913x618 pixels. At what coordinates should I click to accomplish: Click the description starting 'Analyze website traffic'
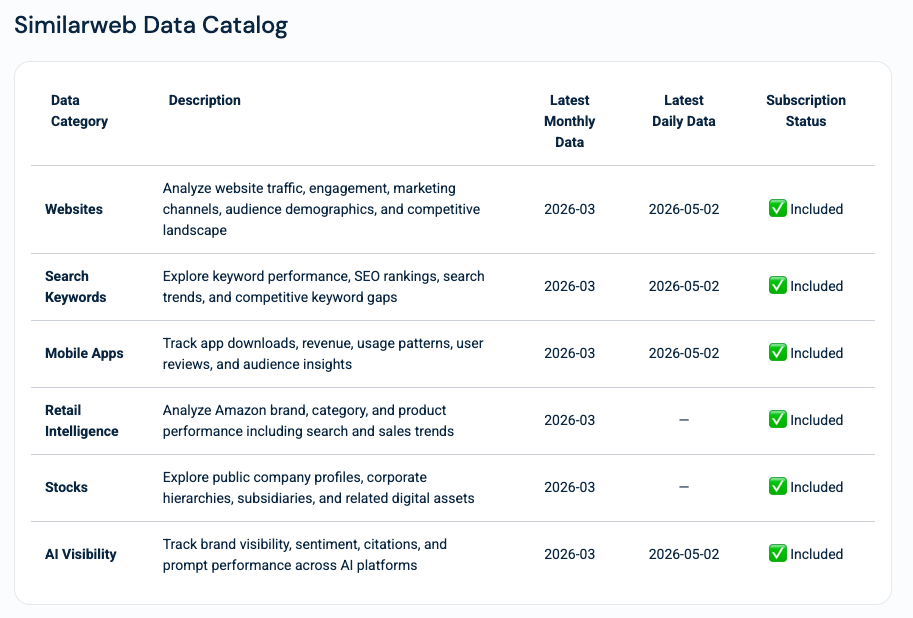[321, 209]
